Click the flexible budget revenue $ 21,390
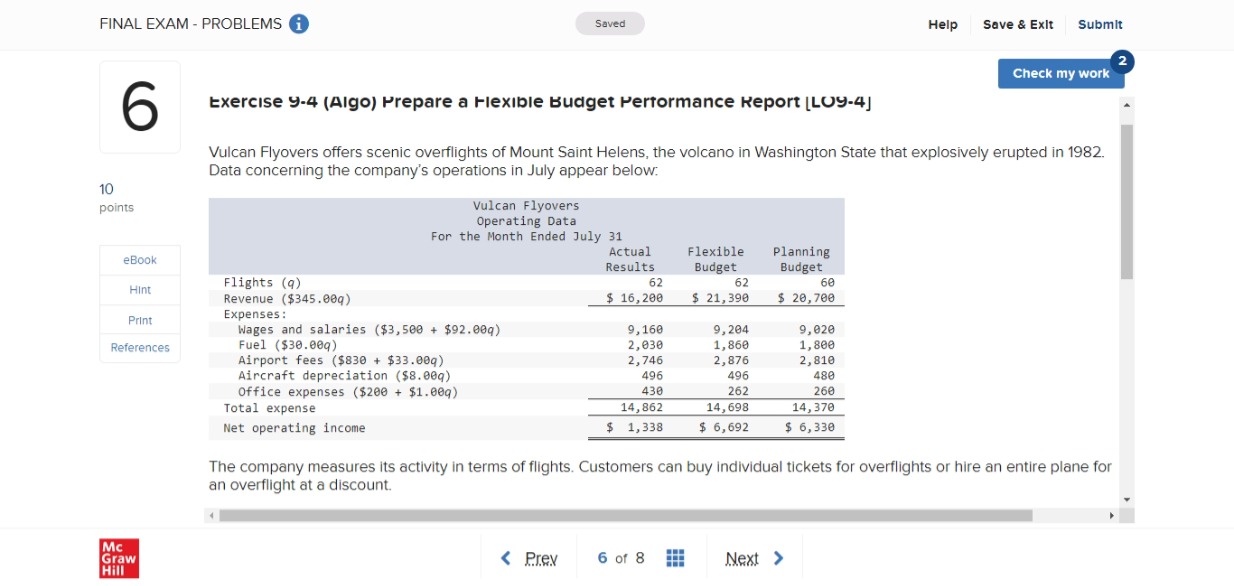 point(720,298)
